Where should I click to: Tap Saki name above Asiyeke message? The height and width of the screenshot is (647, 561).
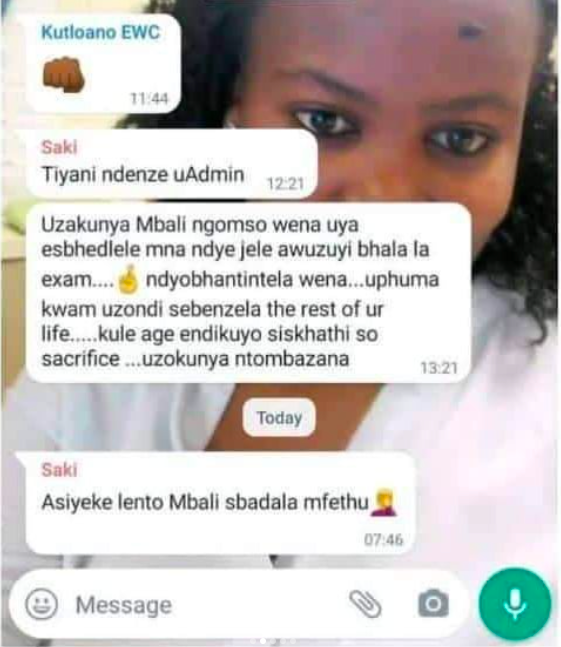click(x=59, y=470)
